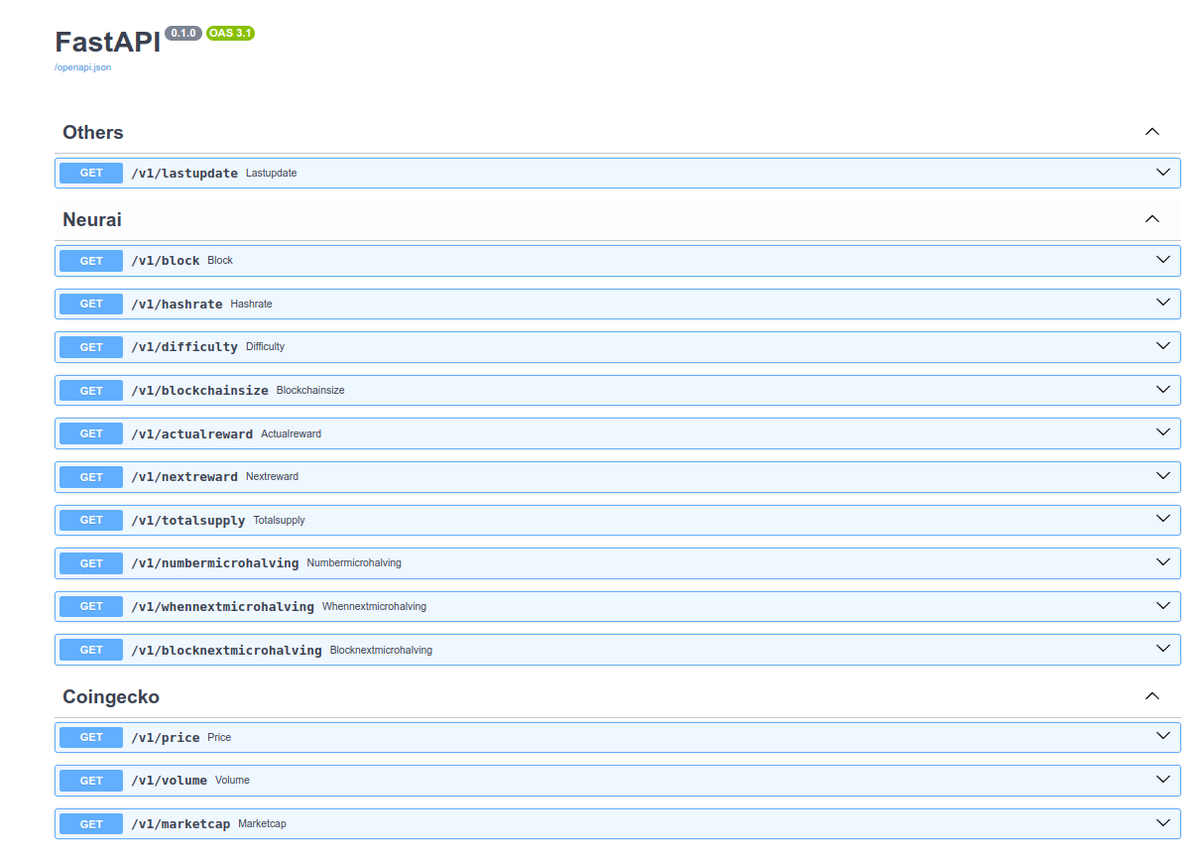Expand the /v1/nextreward endpoint arrow
1200x860 pixels.
point(1162,476)
